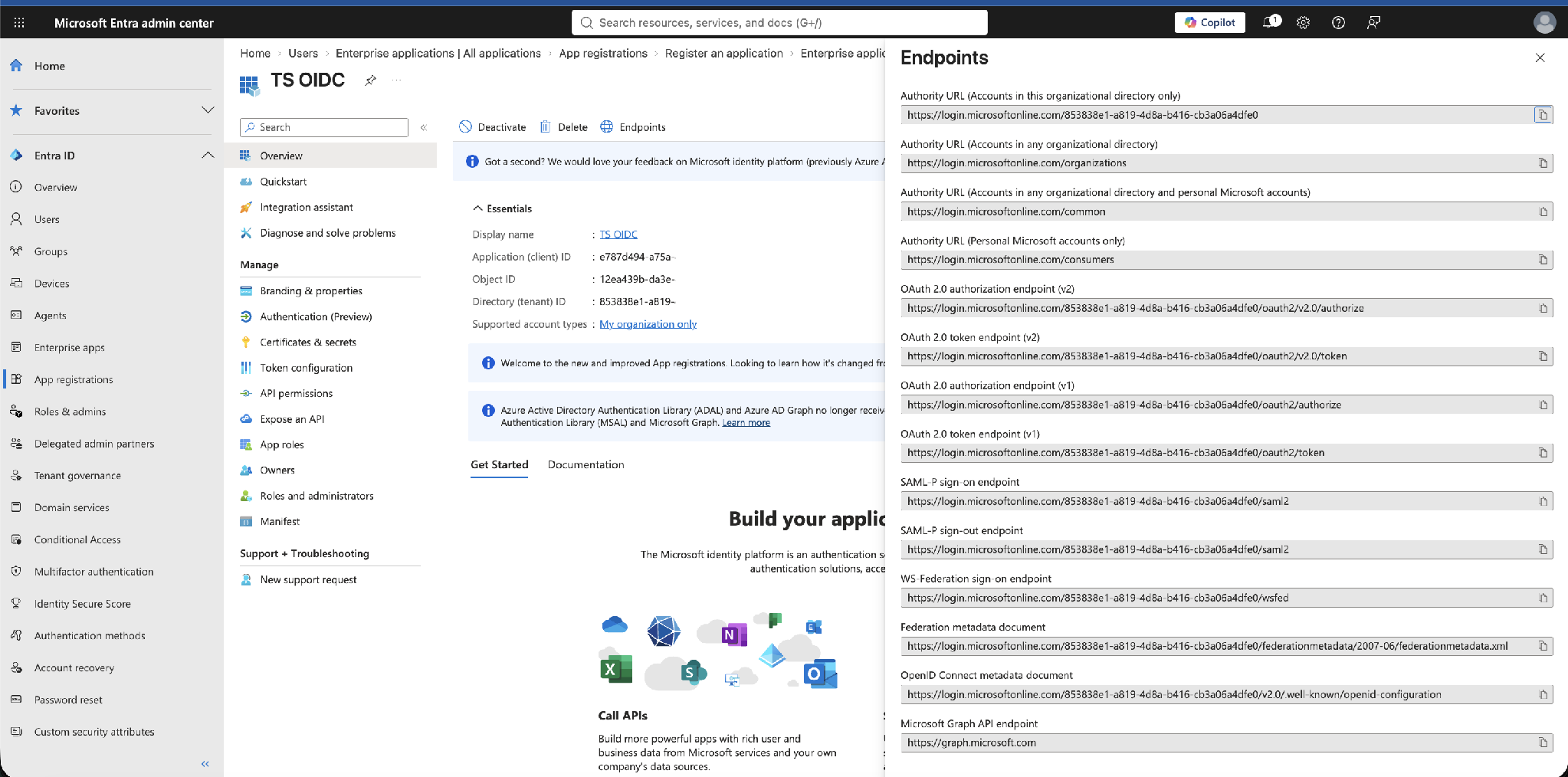This screenshot has height=777, width=1568.
Task: Click the resource menu Search field
Action: 324,127
